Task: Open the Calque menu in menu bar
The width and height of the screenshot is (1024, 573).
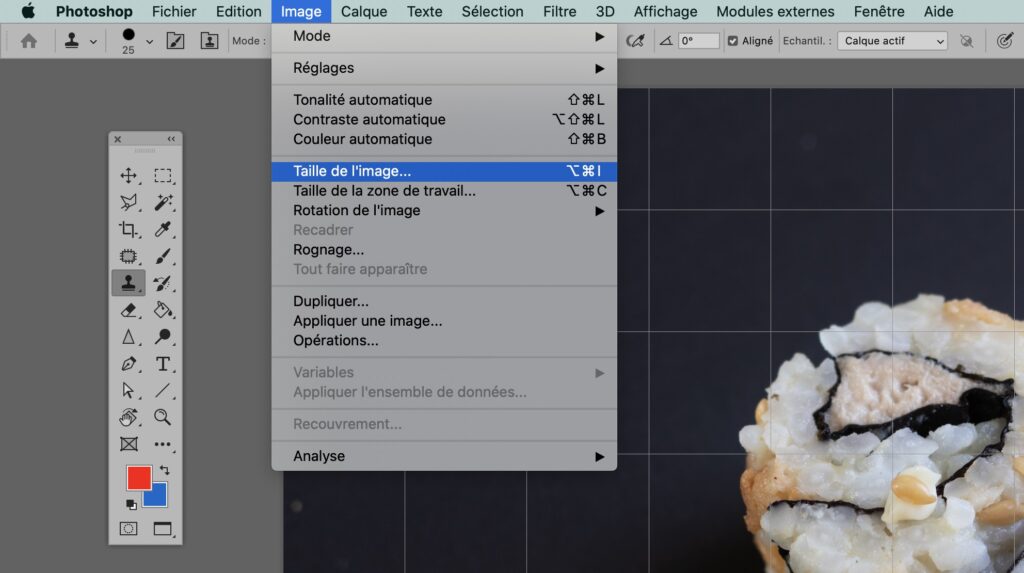Action: pyautogui.click(x=364, y=12)
